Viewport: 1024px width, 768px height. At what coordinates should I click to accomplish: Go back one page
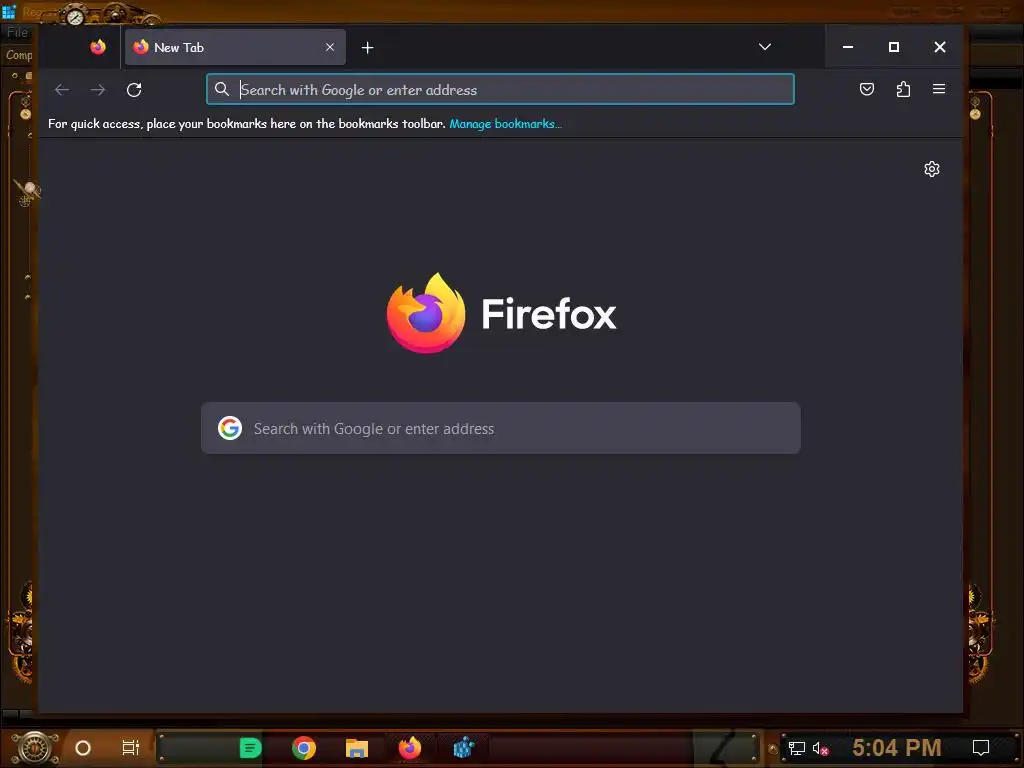tap(62, 89)
